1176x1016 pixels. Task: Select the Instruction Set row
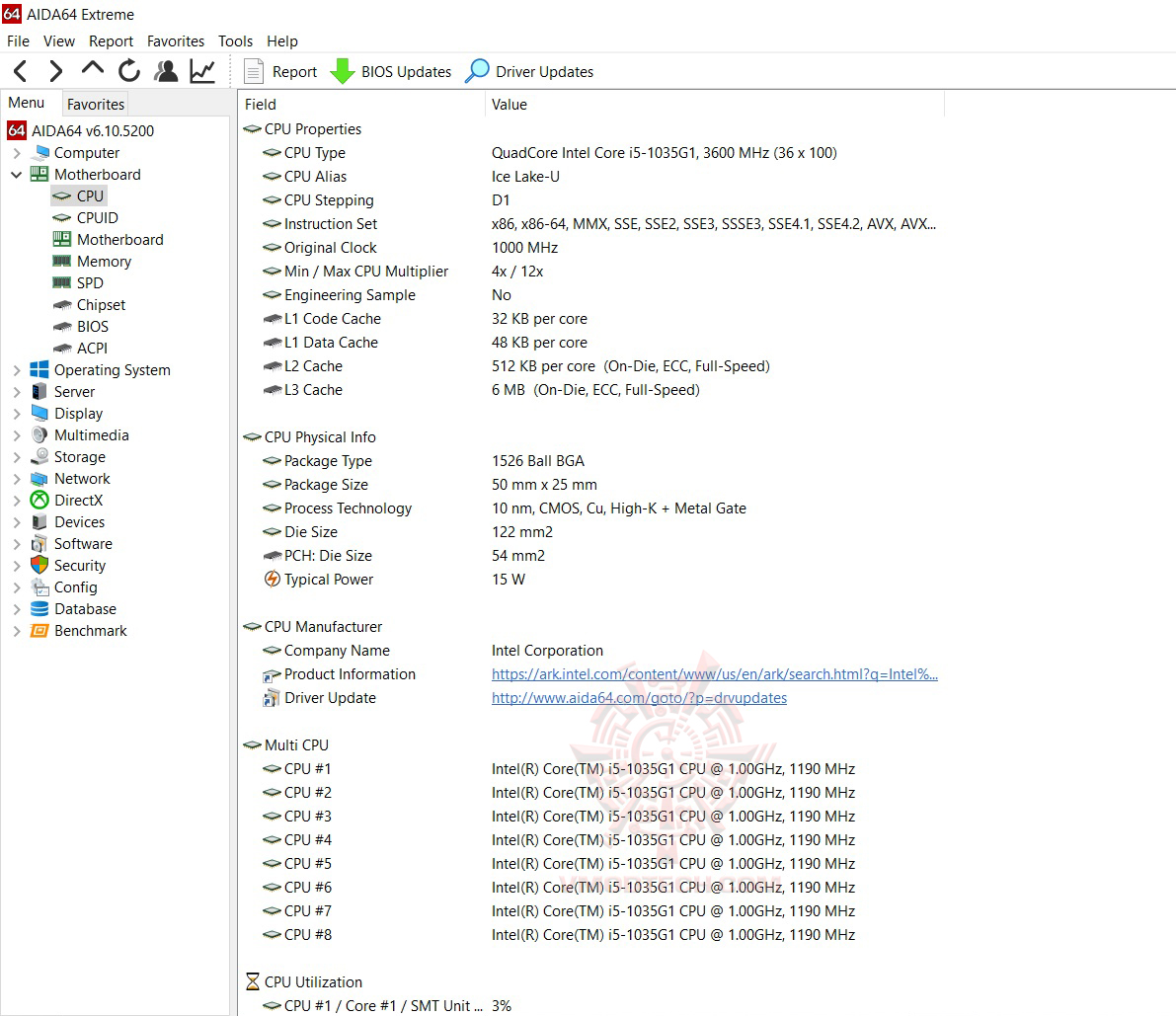click(x=592, y=224)
